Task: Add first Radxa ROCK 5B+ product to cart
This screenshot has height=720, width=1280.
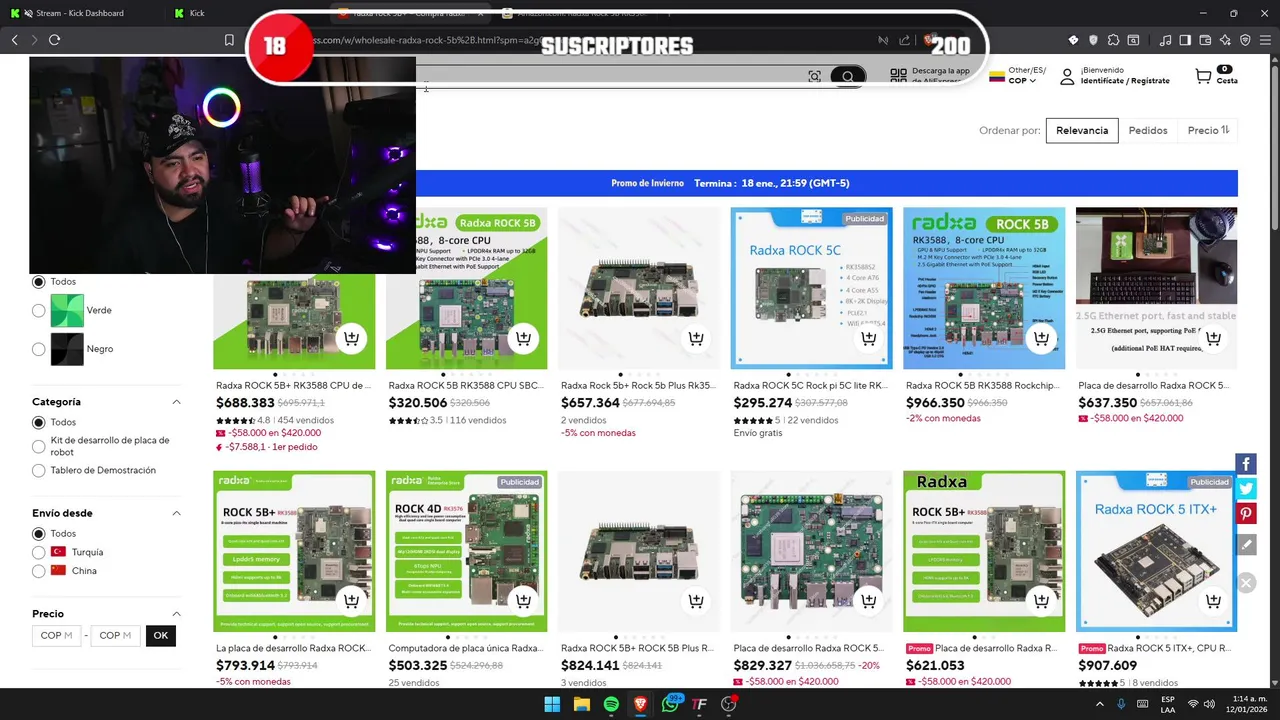Action: [x=351, y=339]
